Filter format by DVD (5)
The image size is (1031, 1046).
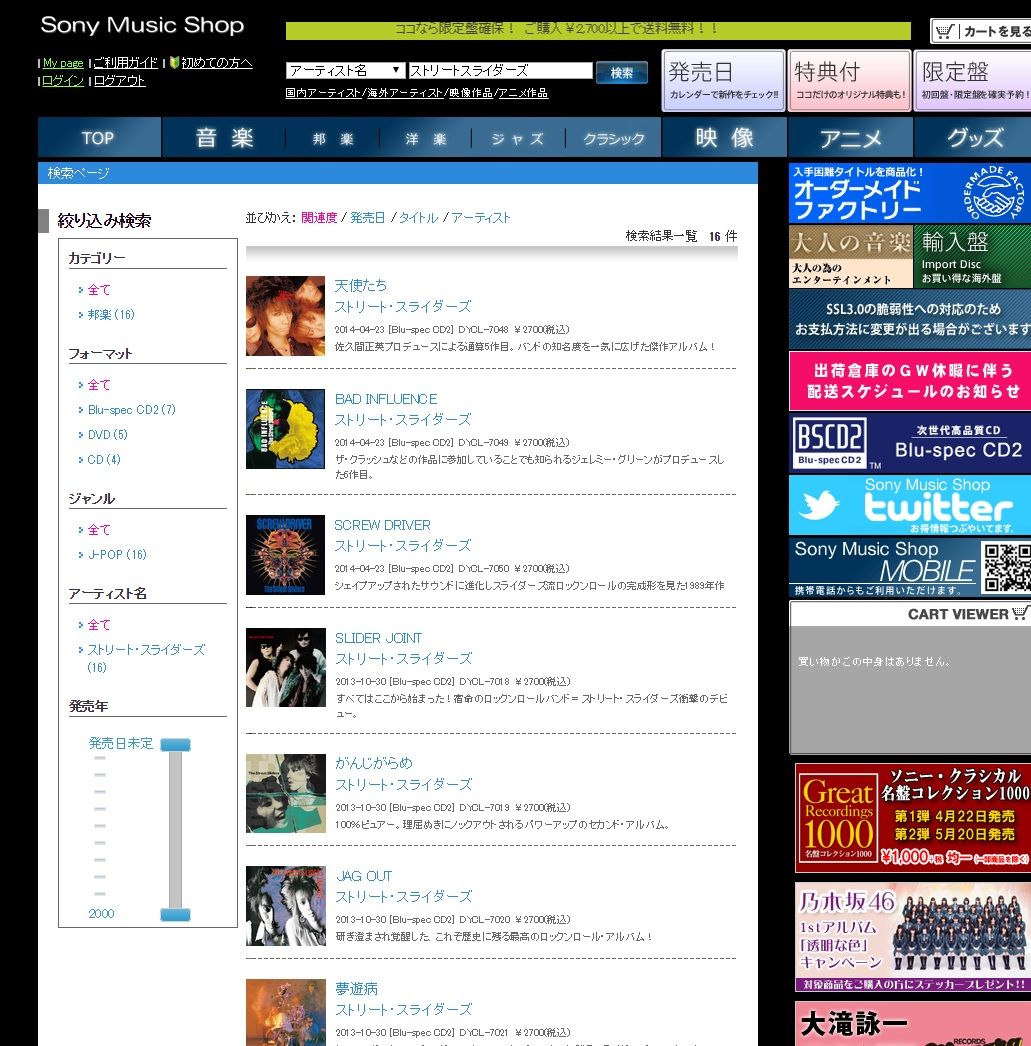[x=107, y=434]
